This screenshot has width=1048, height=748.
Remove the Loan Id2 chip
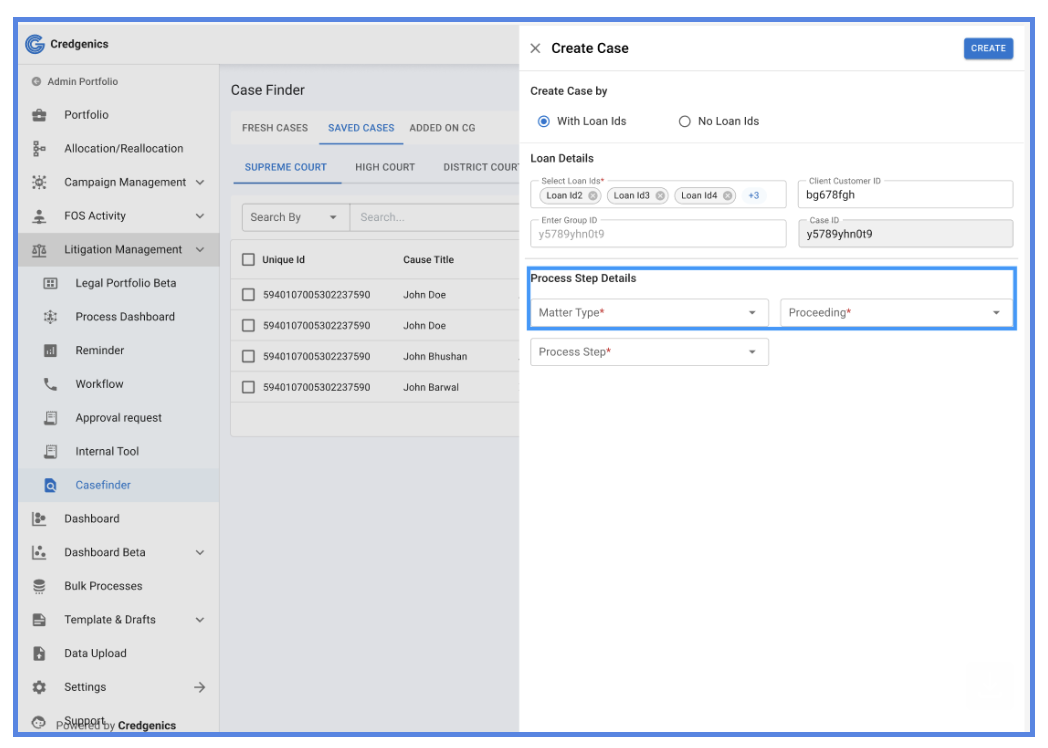[593, 196]
